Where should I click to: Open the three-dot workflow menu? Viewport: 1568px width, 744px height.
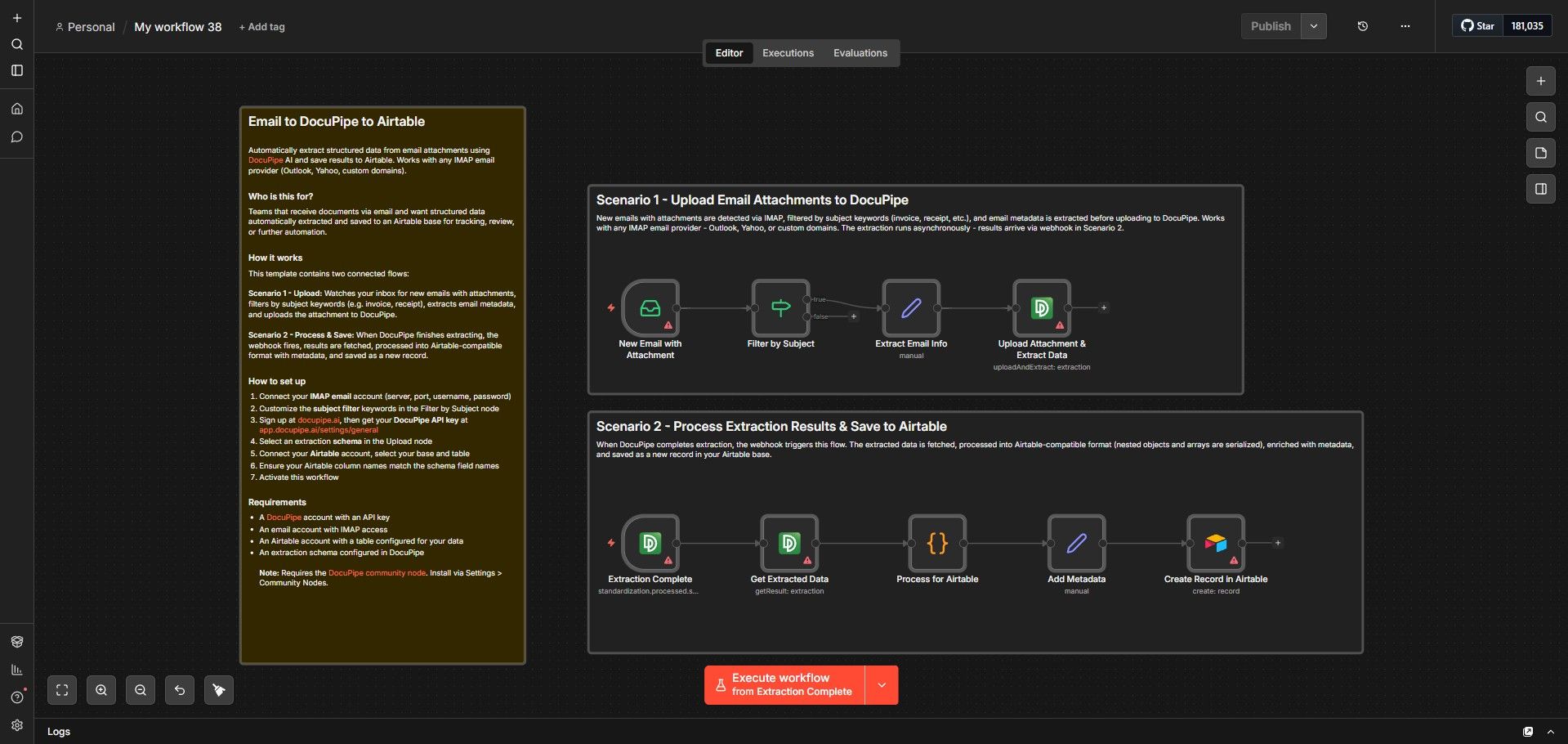click(1405, 25)
